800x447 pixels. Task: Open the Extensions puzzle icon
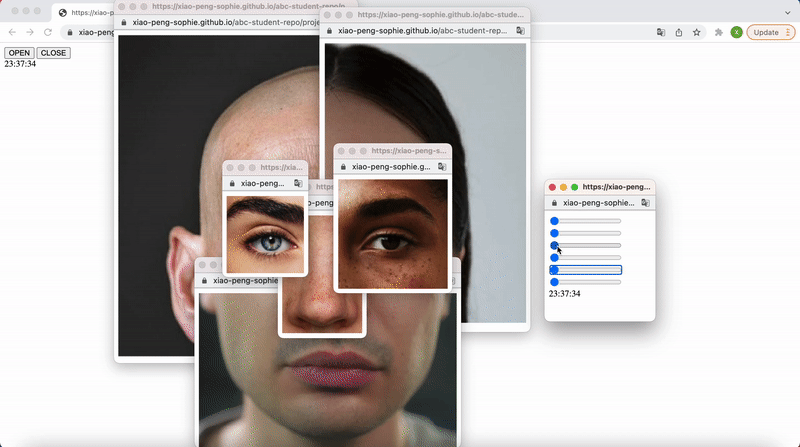point(719,32)
